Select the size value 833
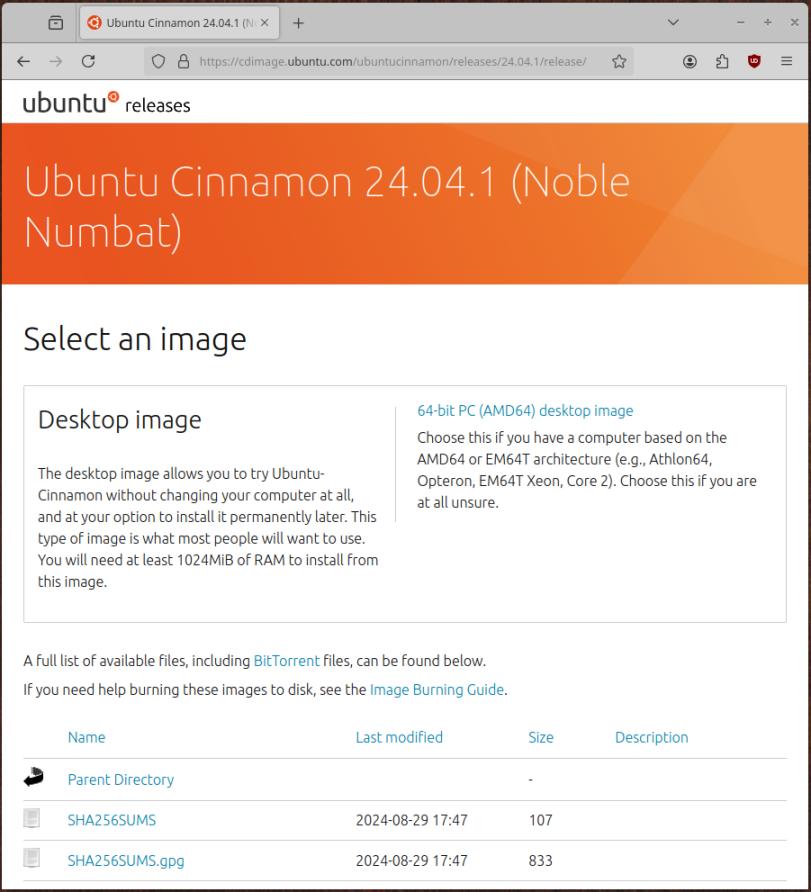 [540, 860]
